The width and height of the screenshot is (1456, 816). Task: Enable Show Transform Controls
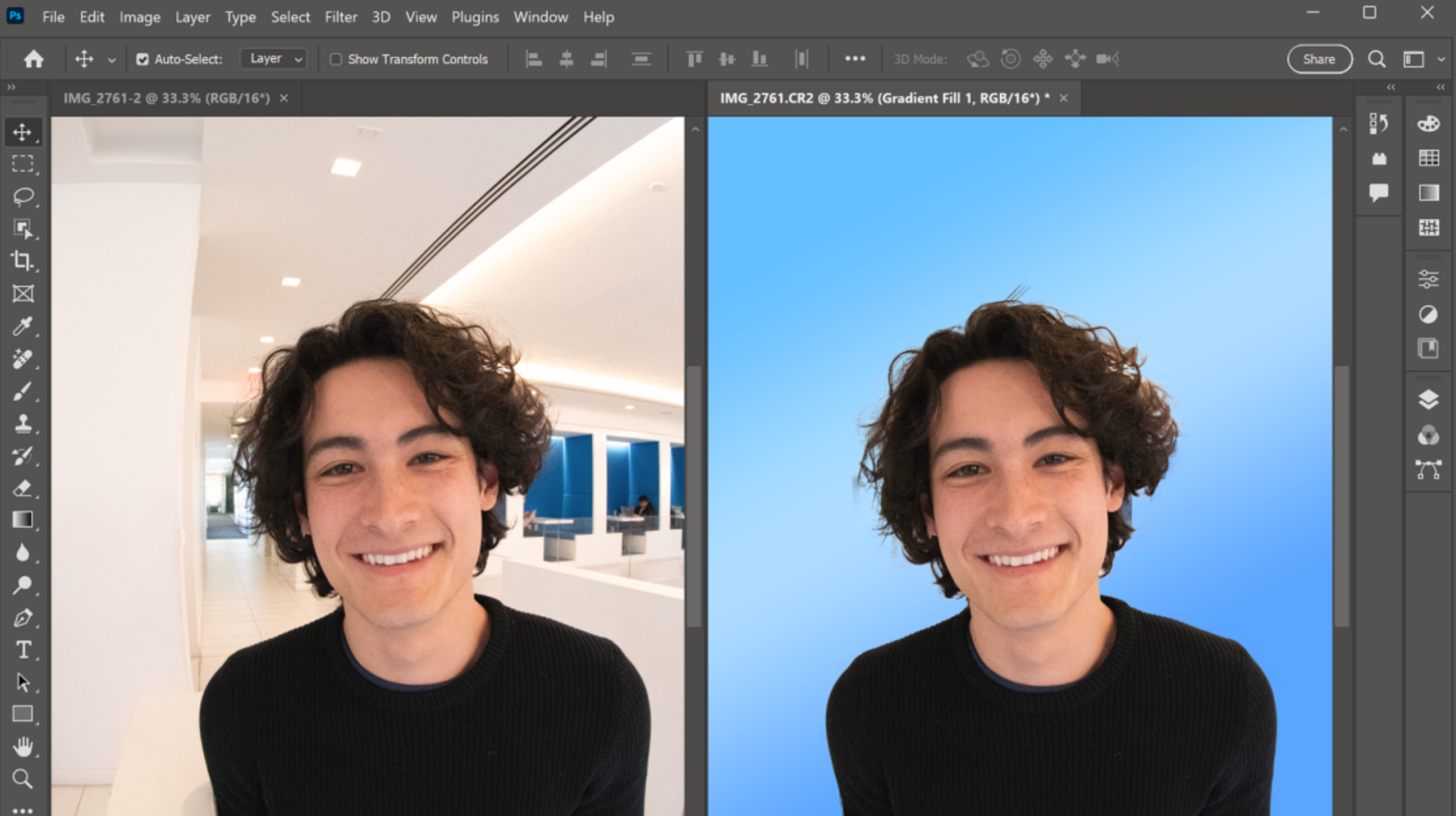point(336,59)
